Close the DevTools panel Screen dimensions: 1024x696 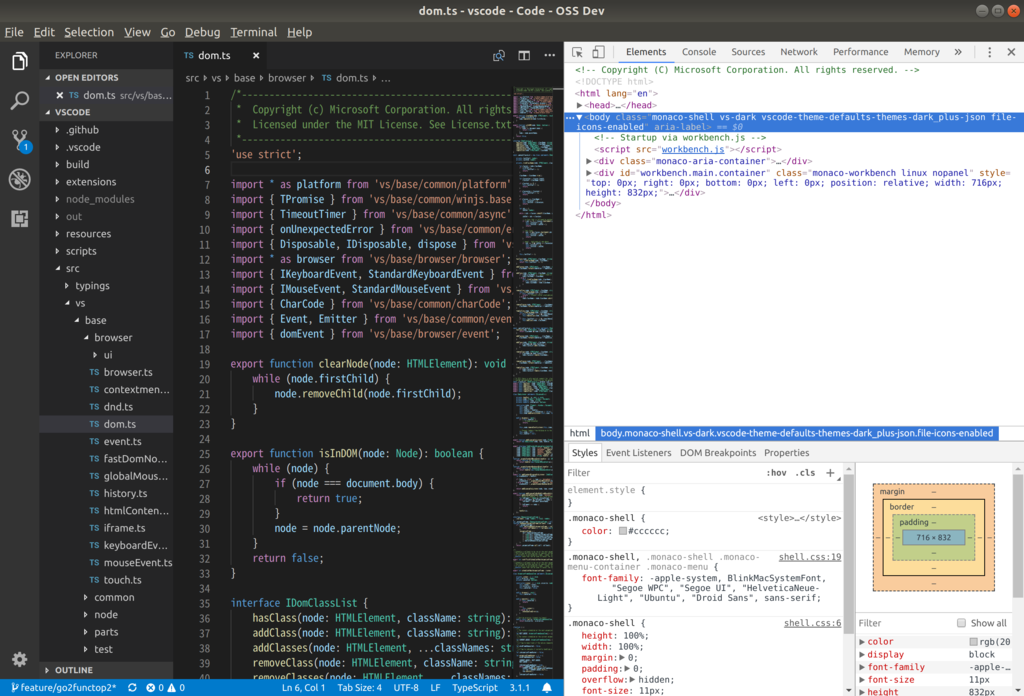1011,52
